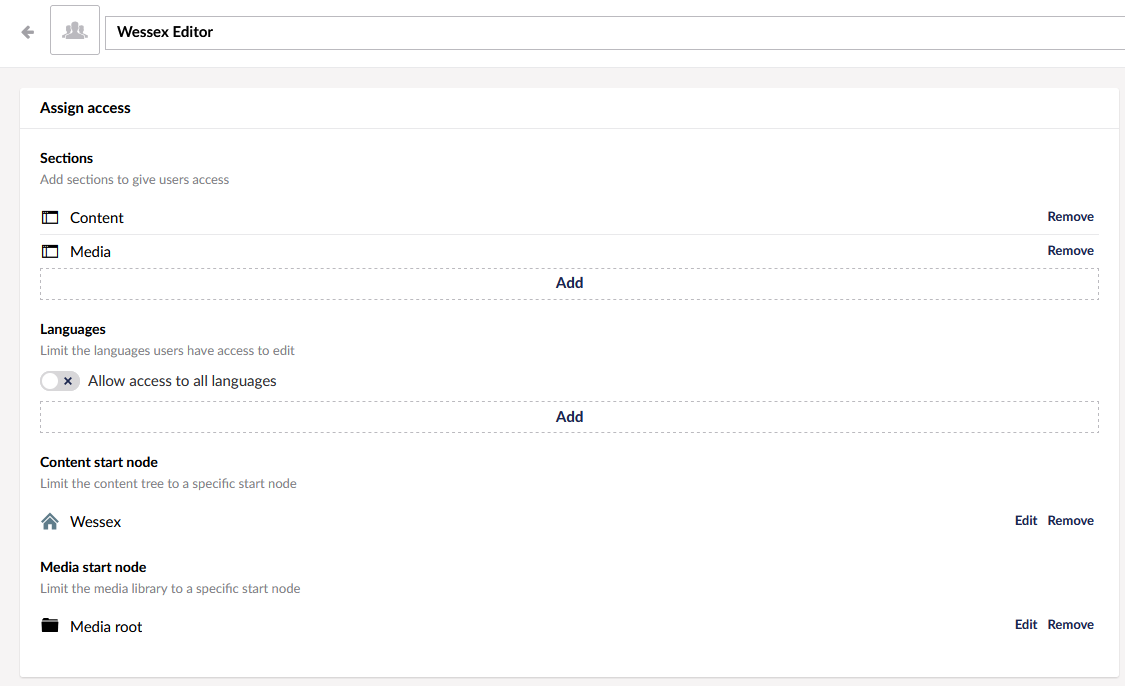Select the Media section label

coord(90,252)
